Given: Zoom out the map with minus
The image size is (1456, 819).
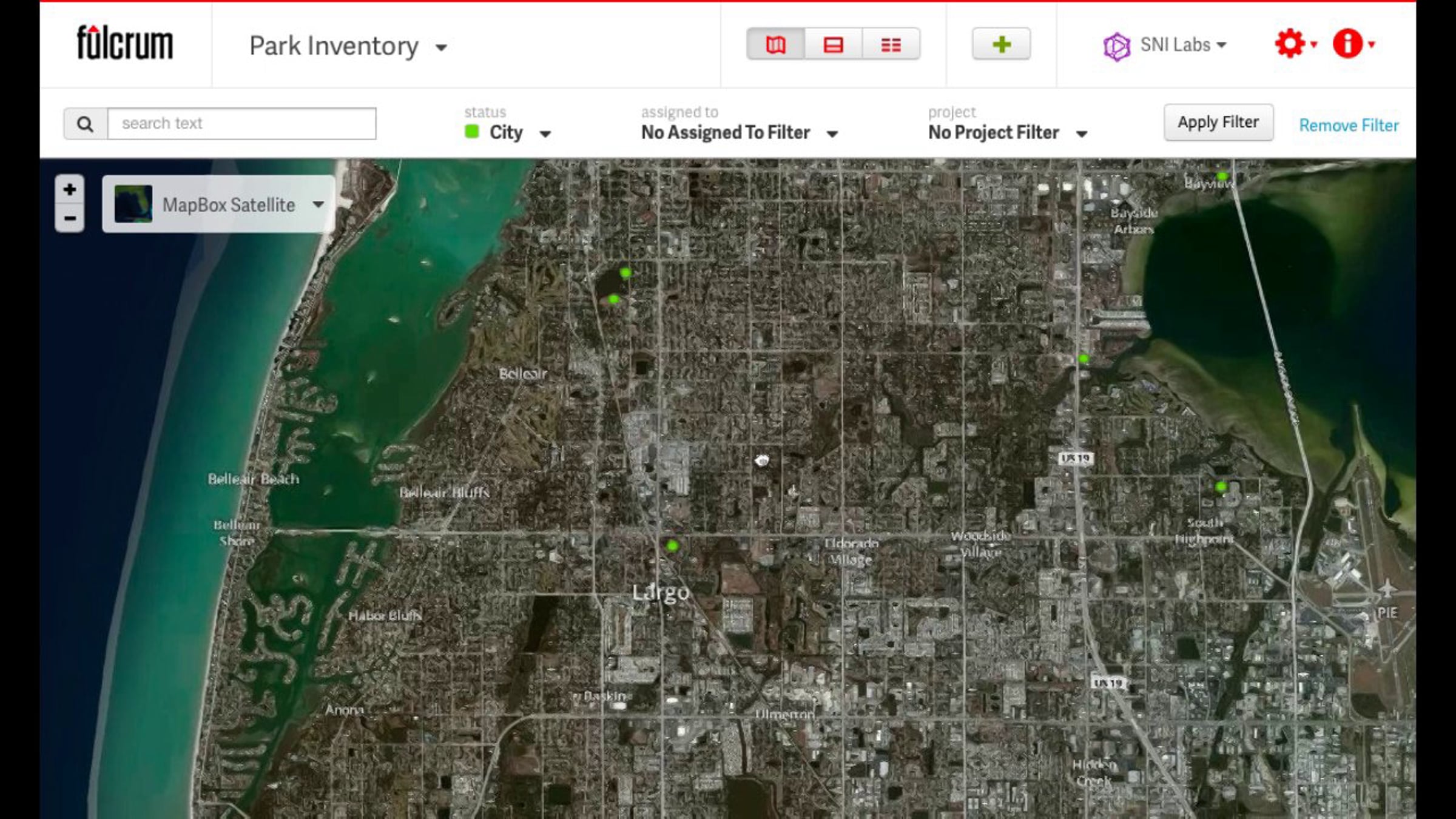Looking at the screenshot, I should point(70,218).
